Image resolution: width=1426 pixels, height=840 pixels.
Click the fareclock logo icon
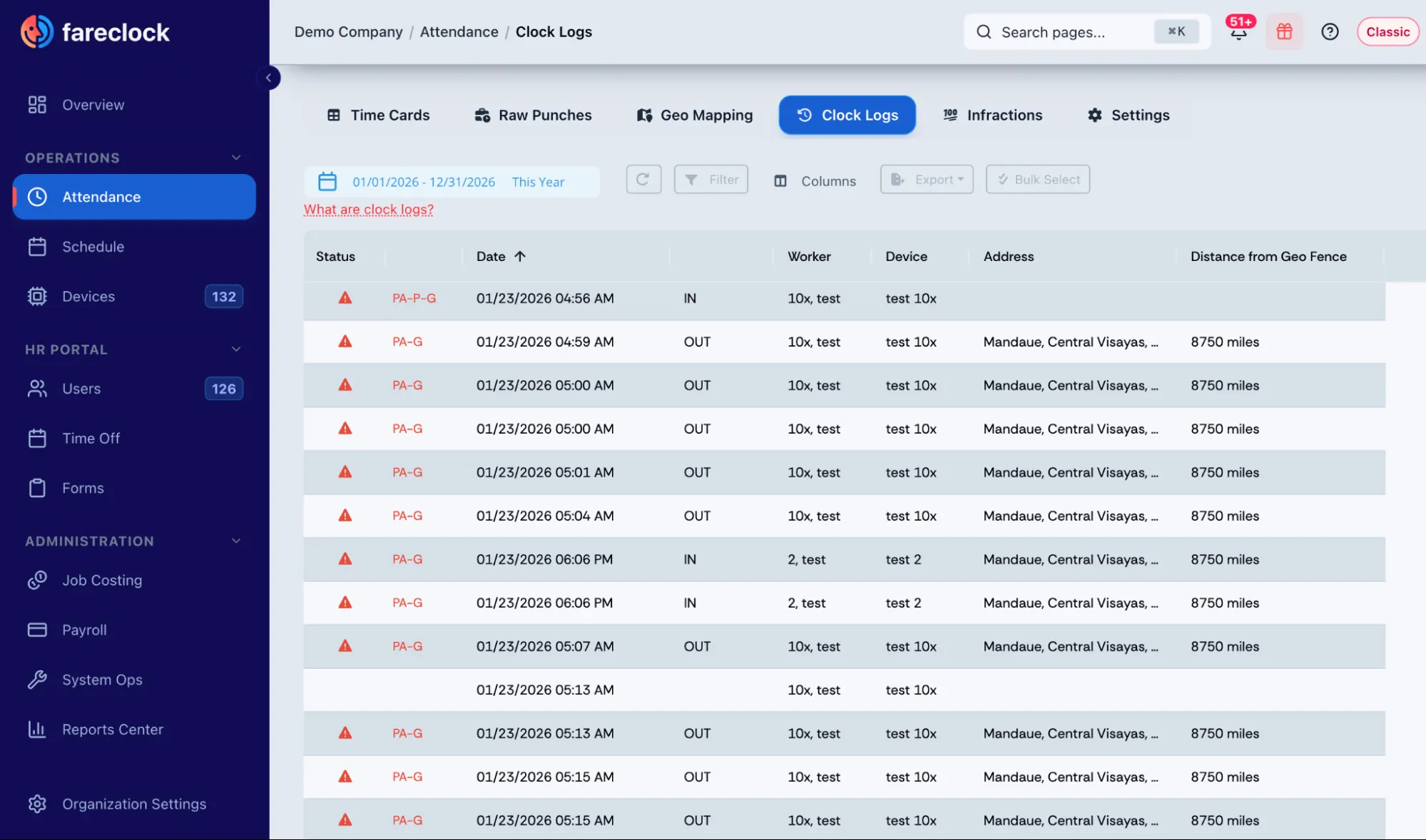coord(36,31)
